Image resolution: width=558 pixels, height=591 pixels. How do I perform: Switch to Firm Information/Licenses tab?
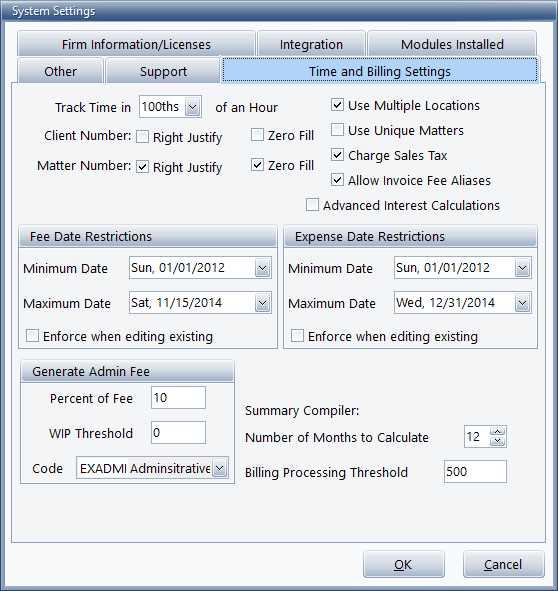[x=136, y=44]
